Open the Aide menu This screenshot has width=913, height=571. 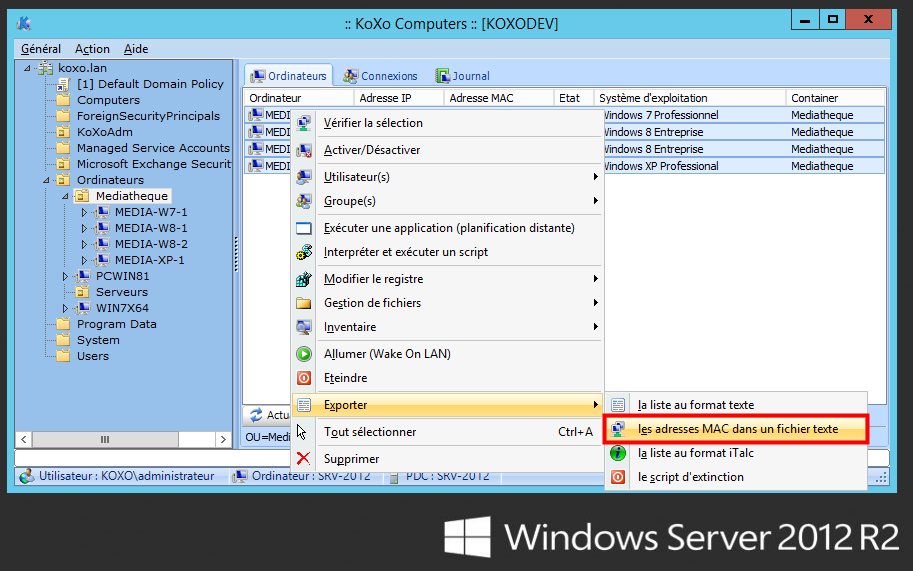click(x=136, y=49)
